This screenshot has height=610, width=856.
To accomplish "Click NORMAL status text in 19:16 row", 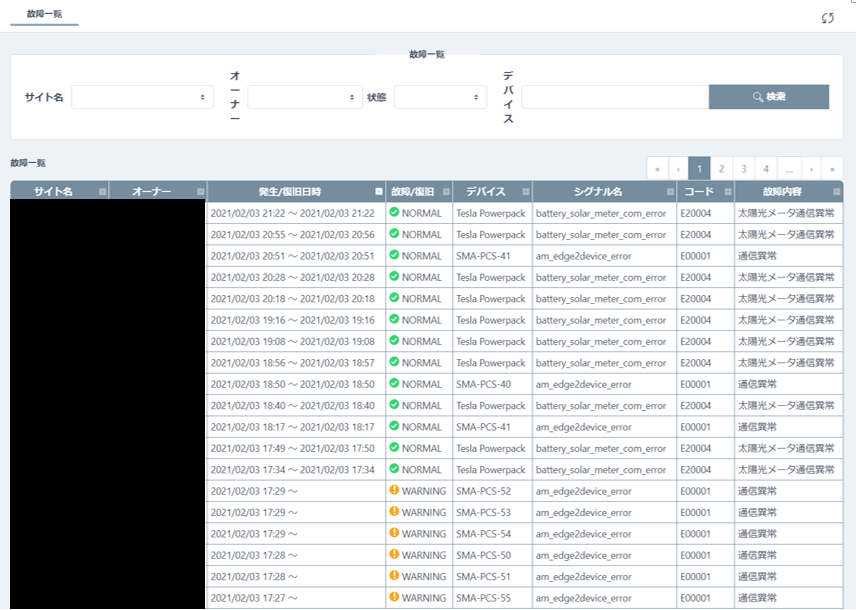I will coord(421,320).
